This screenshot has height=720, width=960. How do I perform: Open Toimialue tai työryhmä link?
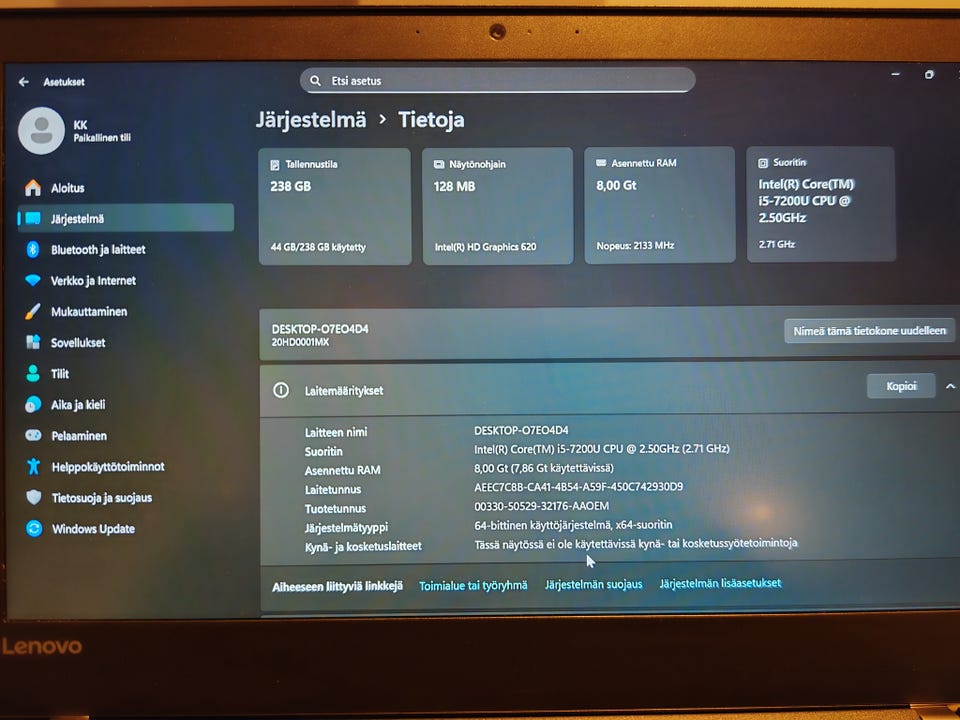pyautogui.click(x=473, y=585)
